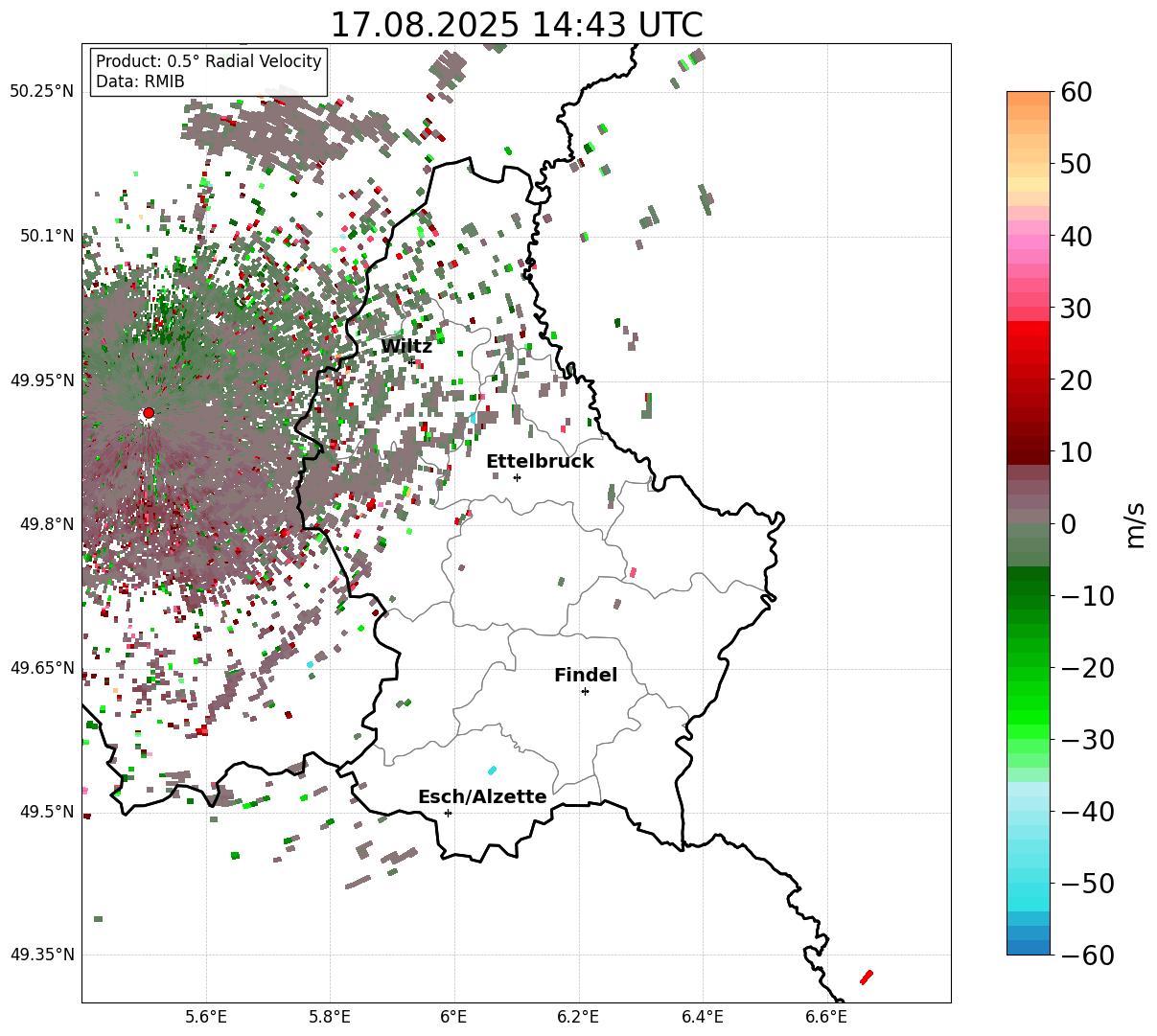
Task: Click the 50.25°N latitude label
Action: (41, 92)
